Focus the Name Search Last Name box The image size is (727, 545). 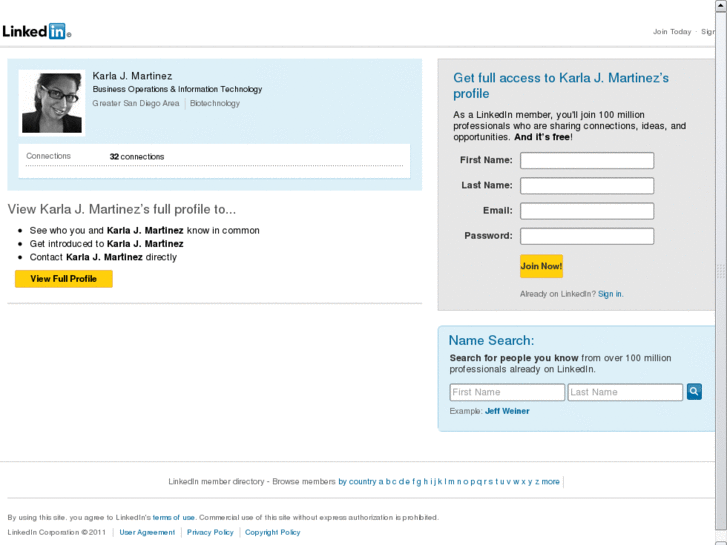[x=625, y=392]
